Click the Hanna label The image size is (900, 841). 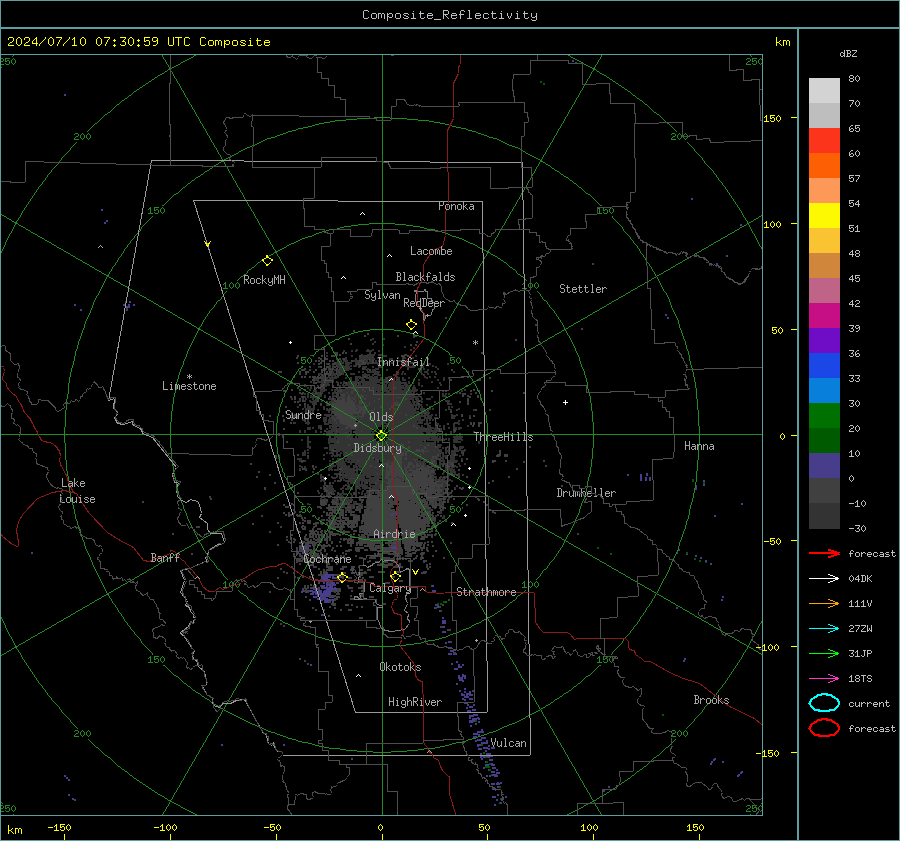[699, 446]
